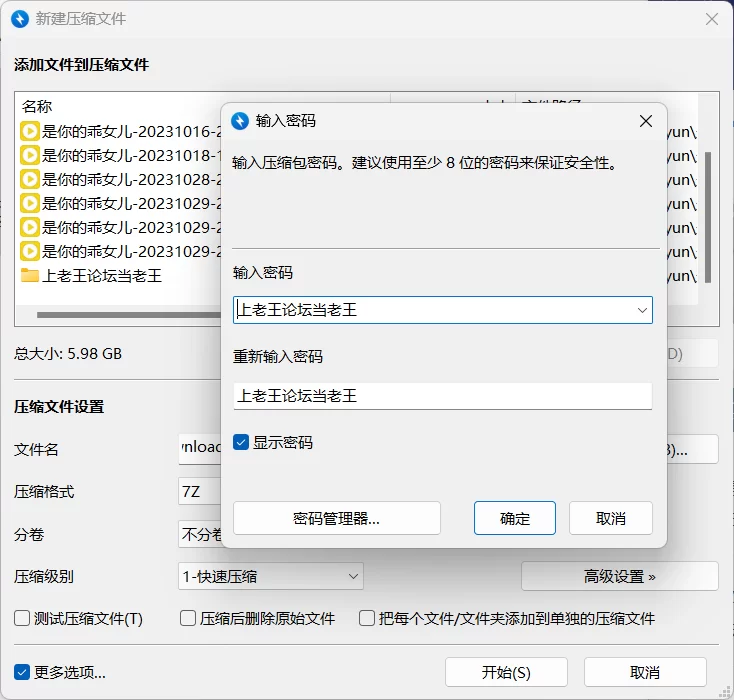734x700 pixels.
Task: Click the 密码管理器 button
Action: tap(337, 518)
